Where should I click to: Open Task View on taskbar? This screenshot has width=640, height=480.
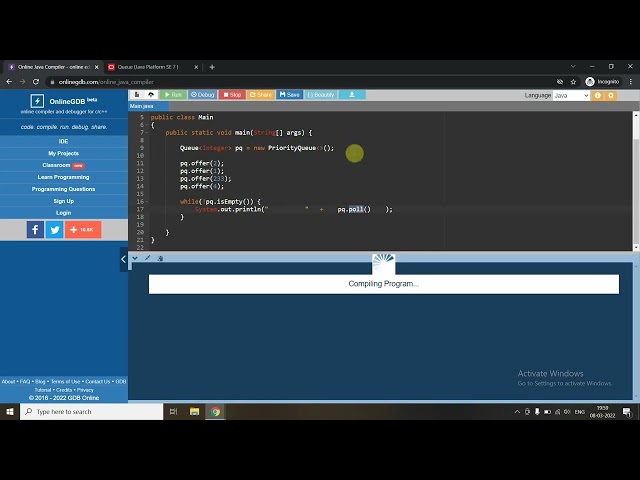click(x=173, y=412)
